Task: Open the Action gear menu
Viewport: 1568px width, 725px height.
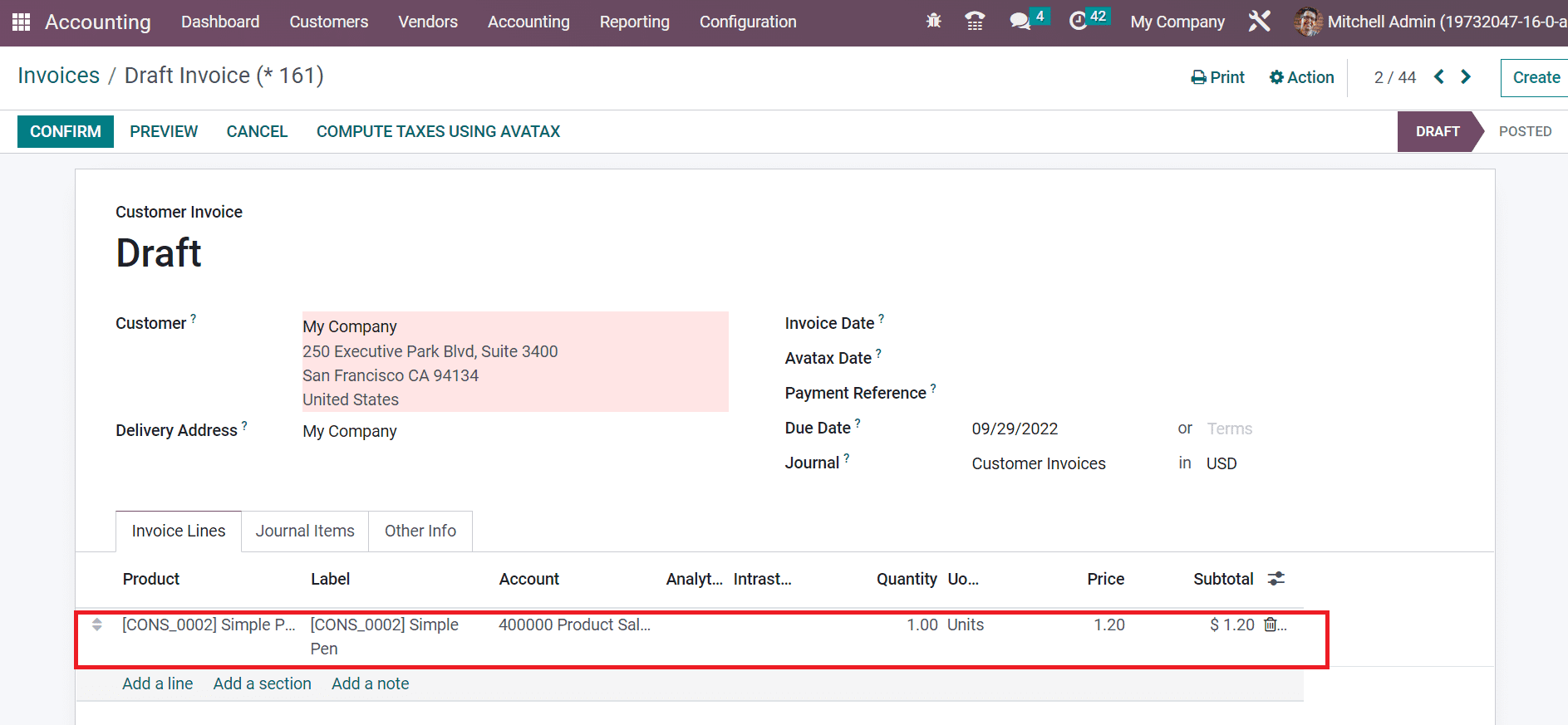Action: tap(1301, 77)
